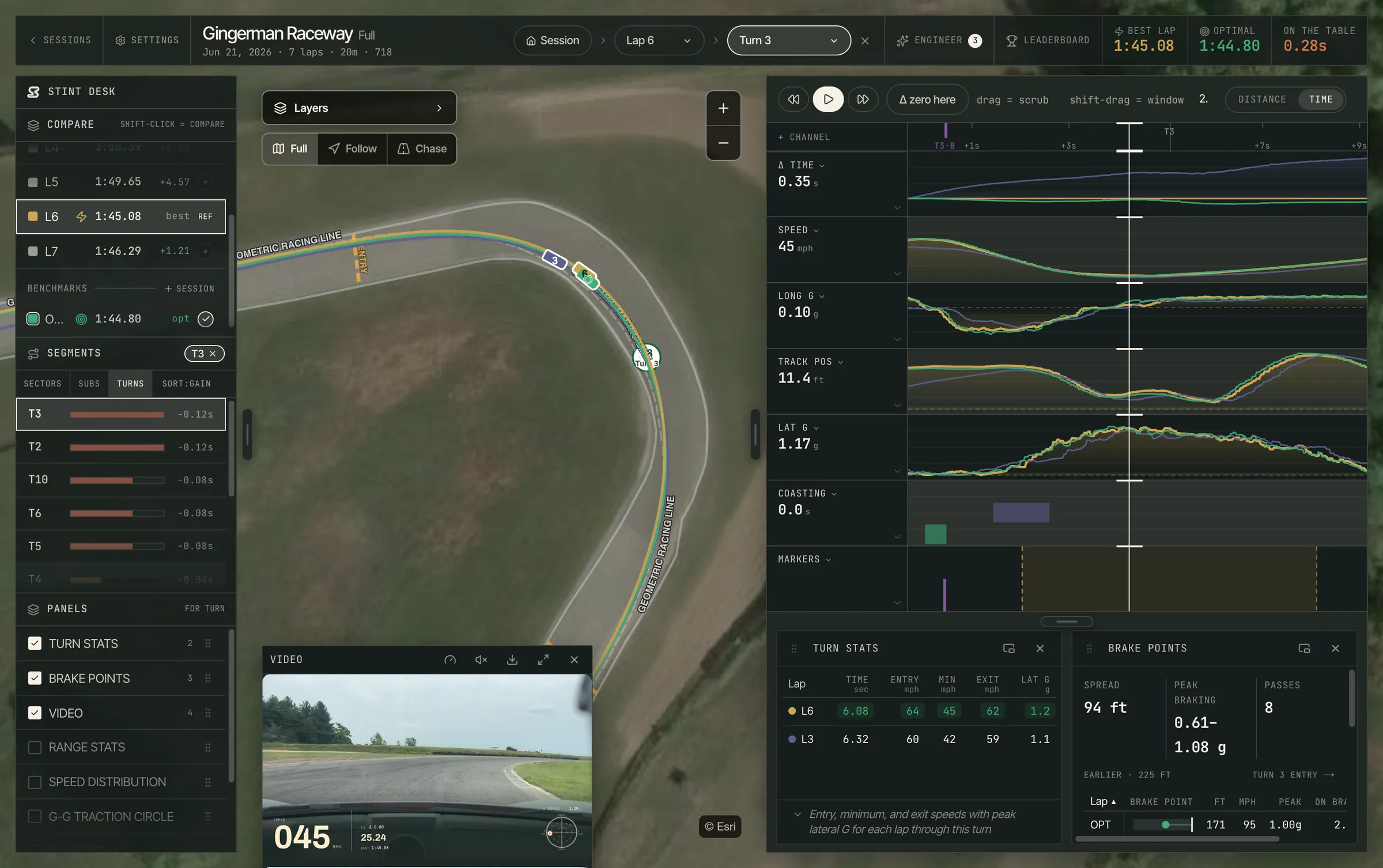Uncheck the BRAKE POINTS panel checkbox
Viewport: 1383px width, 868px height.
tap(35, 678)
